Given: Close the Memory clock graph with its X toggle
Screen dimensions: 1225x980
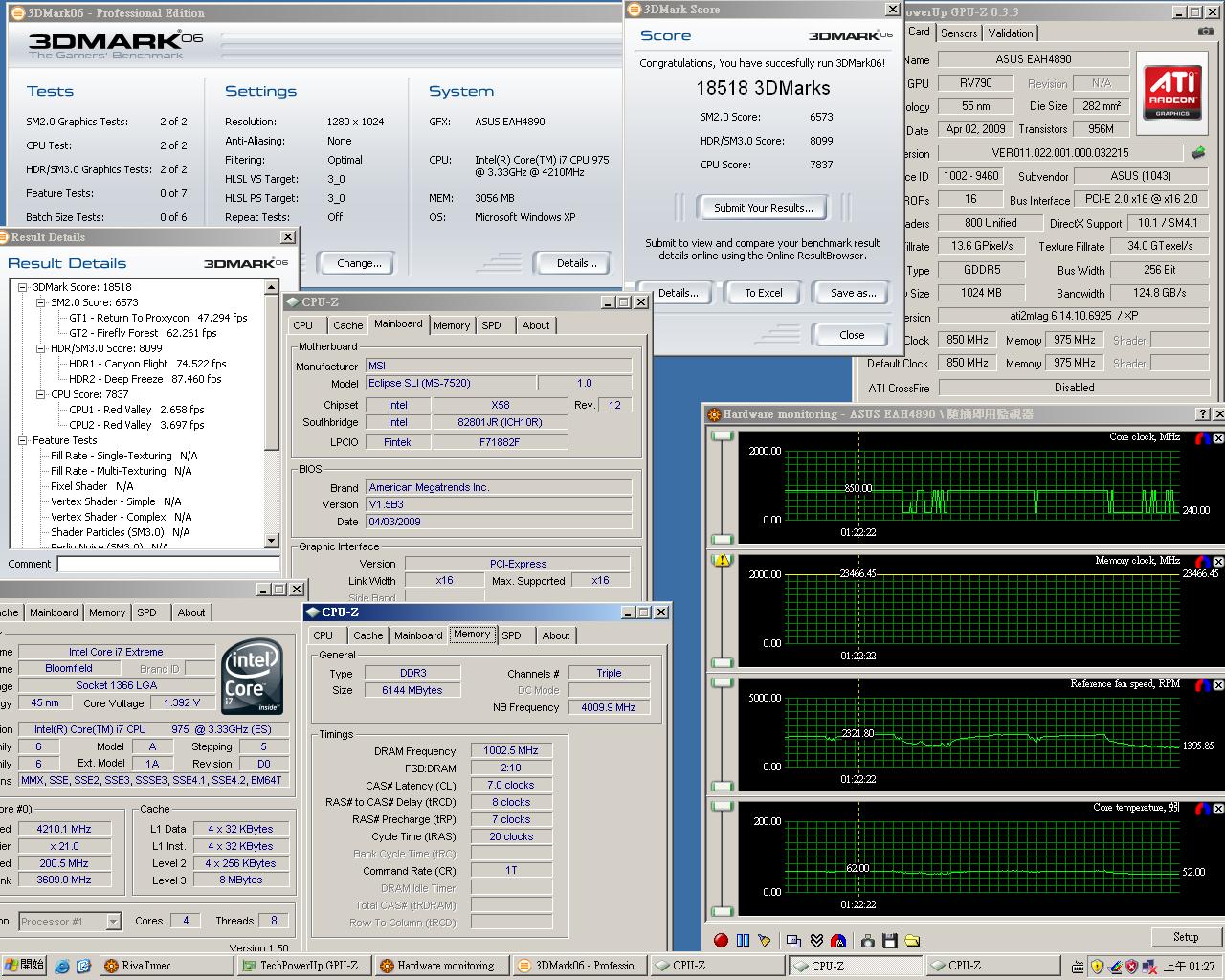Looking at the screenshot, I should pos(1218,562).
